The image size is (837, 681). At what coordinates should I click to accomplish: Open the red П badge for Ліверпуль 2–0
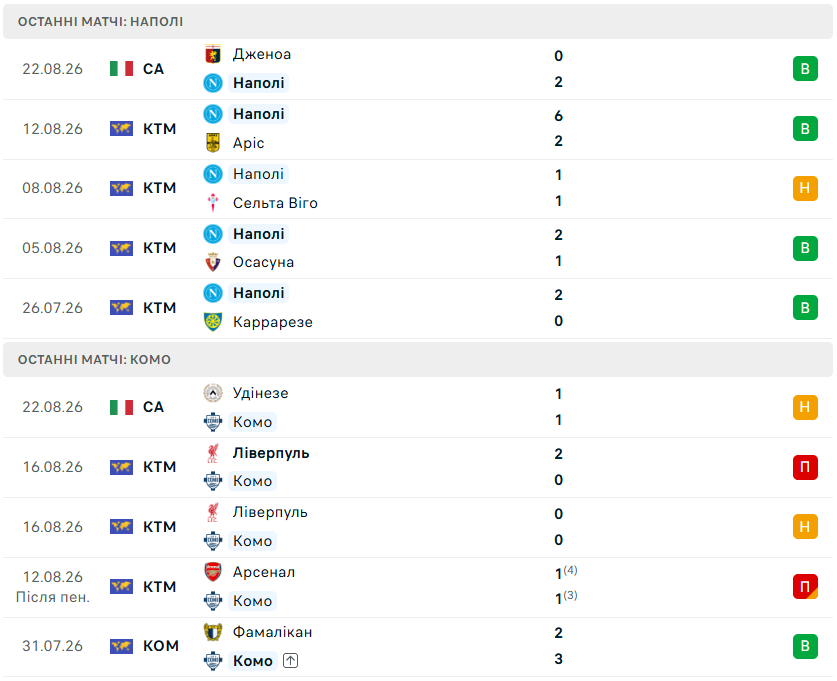click(x=805, y=467)
